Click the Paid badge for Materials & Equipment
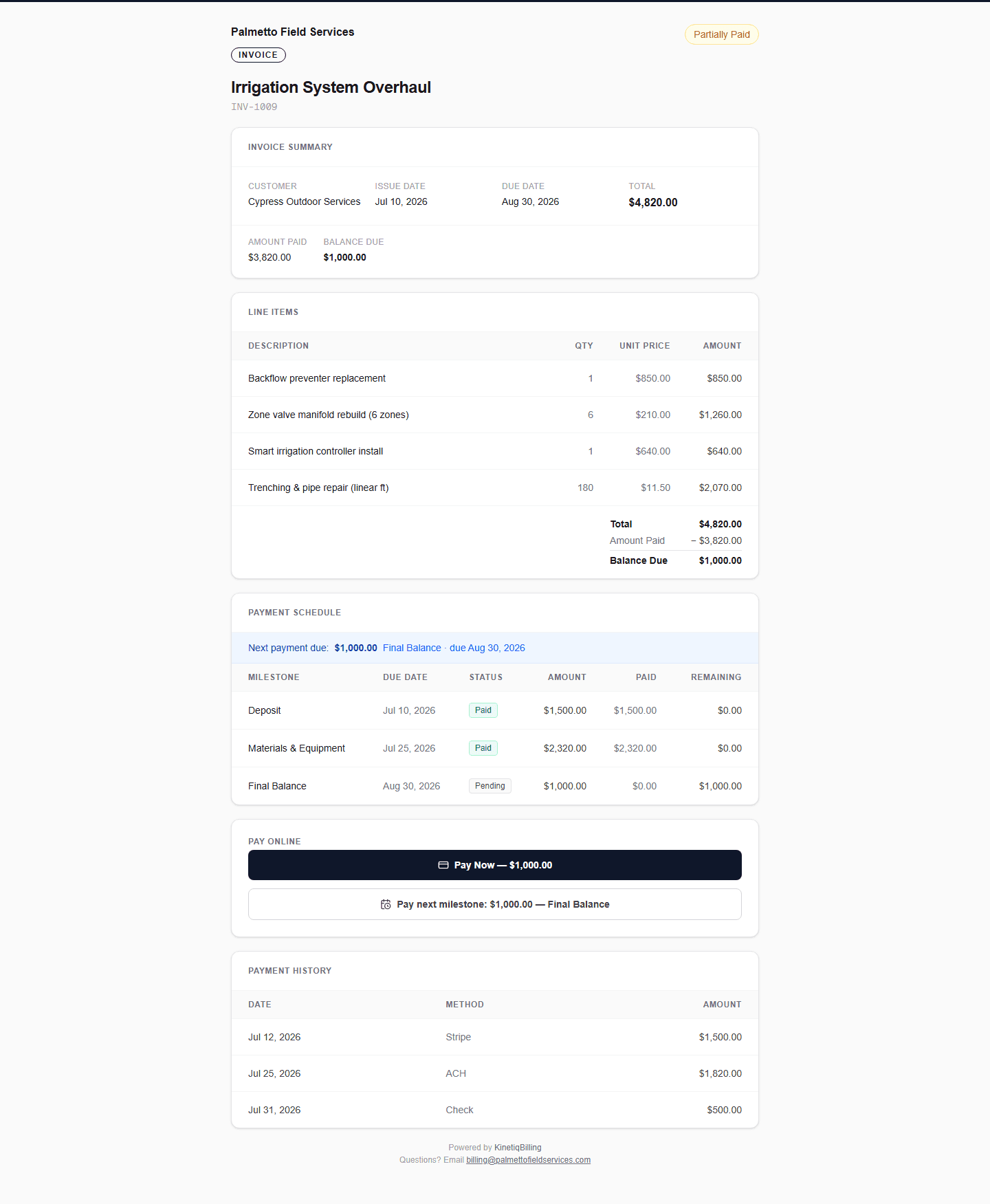This screenshot has width=990, height=1204. (x=483, y=748)
